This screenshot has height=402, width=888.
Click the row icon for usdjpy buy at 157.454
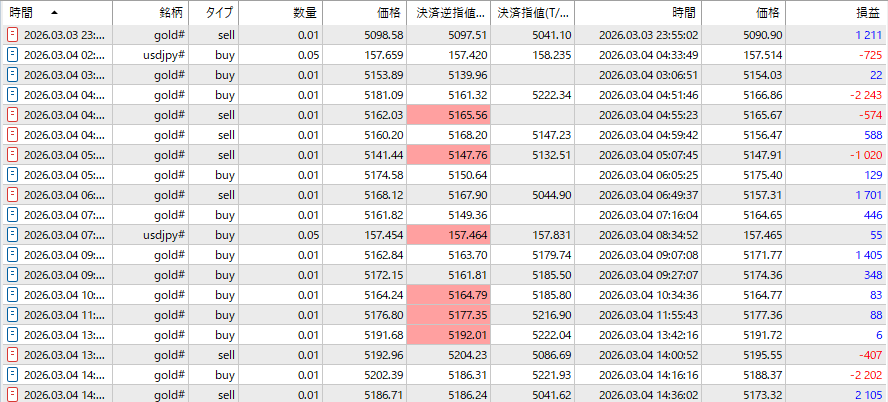(x=13, y=235)
